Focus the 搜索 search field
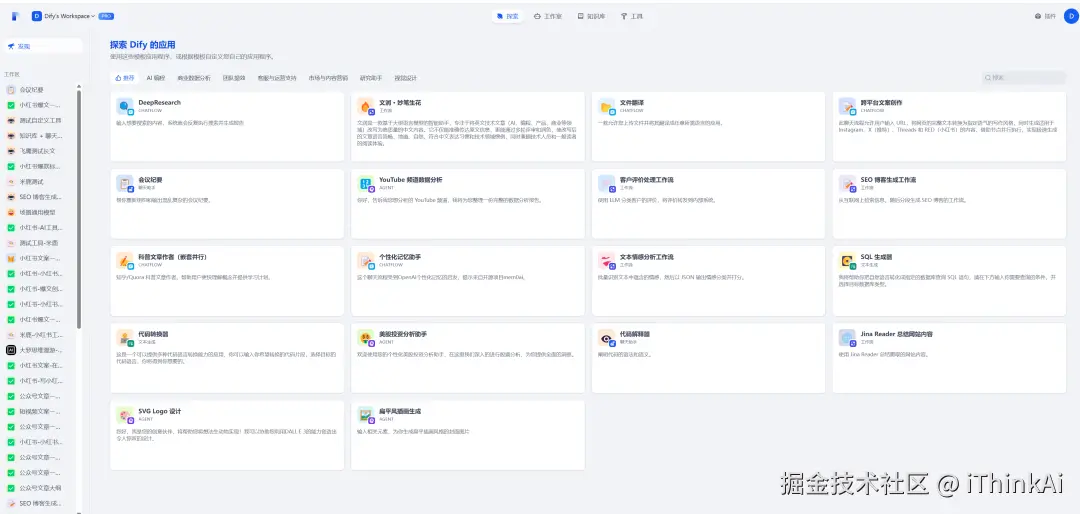The height and width of the screenshot is (514, 1080). (x=1024, y=78)
